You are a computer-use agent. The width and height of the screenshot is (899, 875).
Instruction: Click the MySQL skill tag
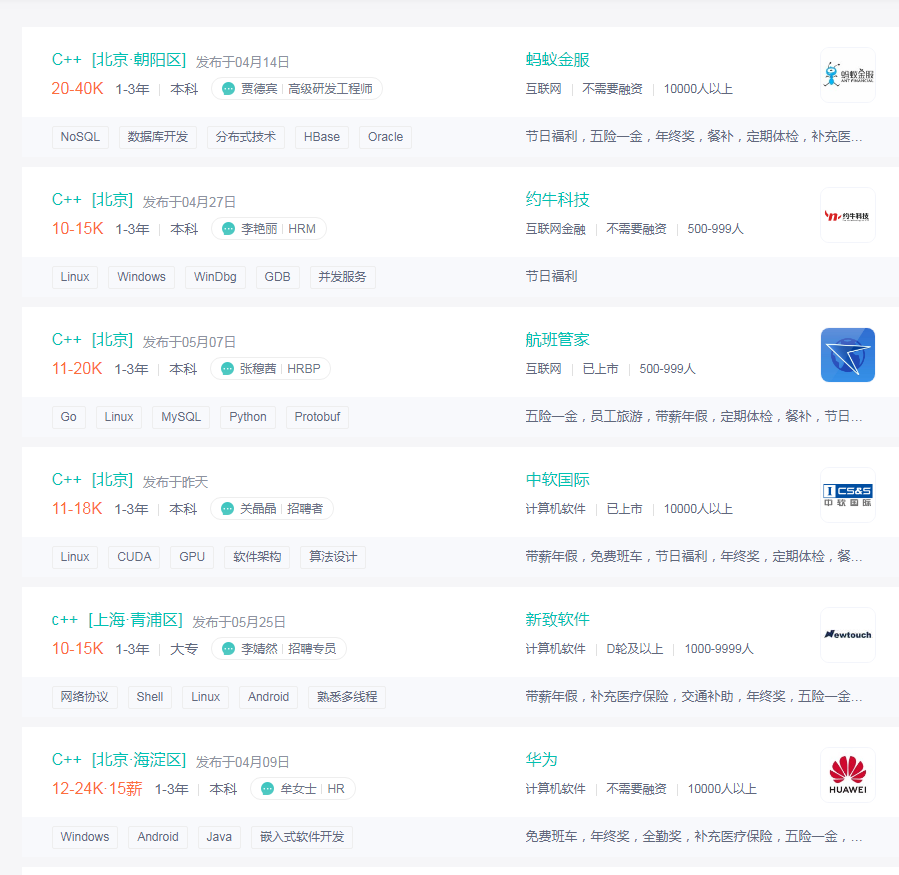coord(181,417)
